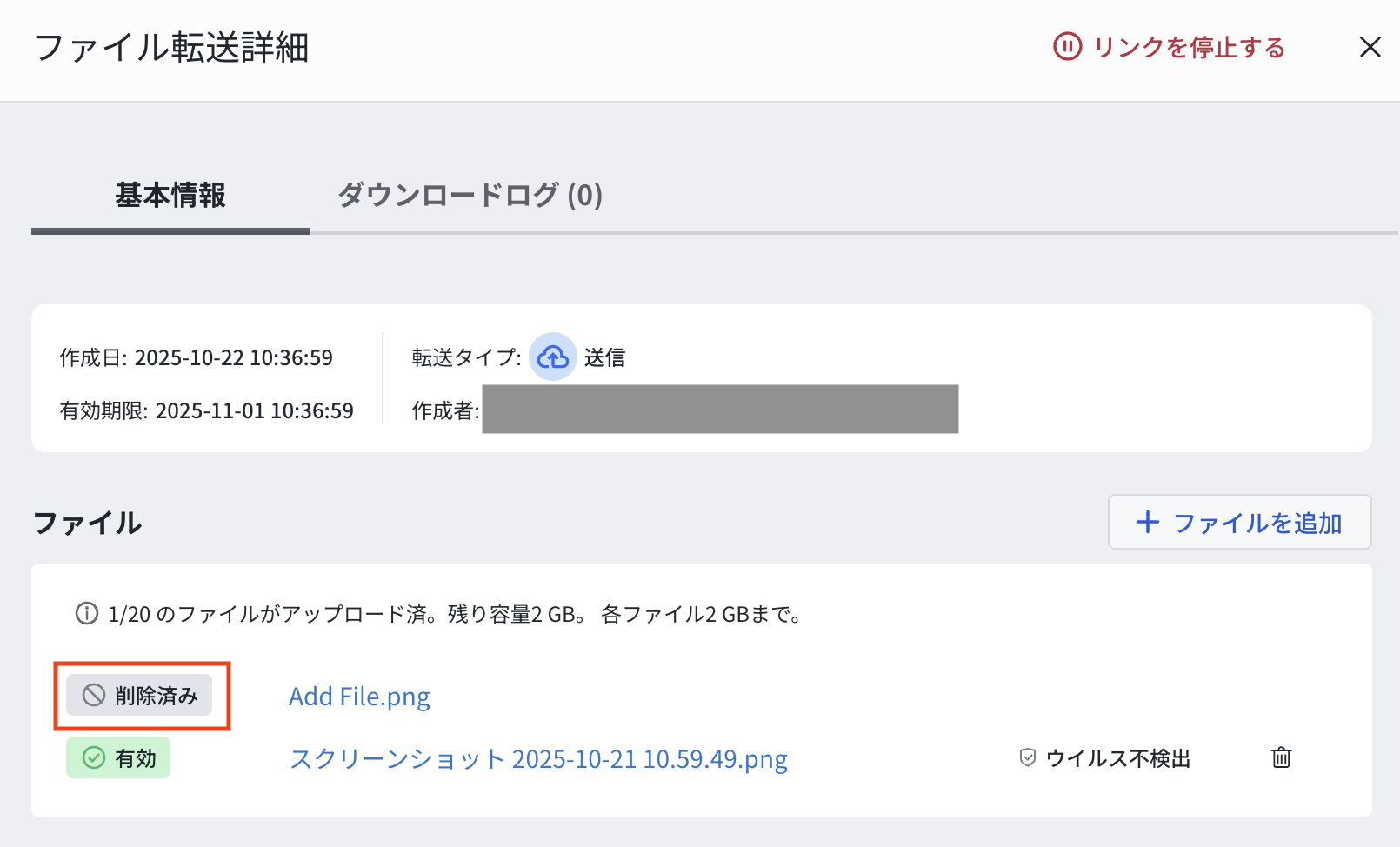Close the ファイル転送詳細 dialog
This screenshot has height=847, width=1400.
click(1370, 47)
